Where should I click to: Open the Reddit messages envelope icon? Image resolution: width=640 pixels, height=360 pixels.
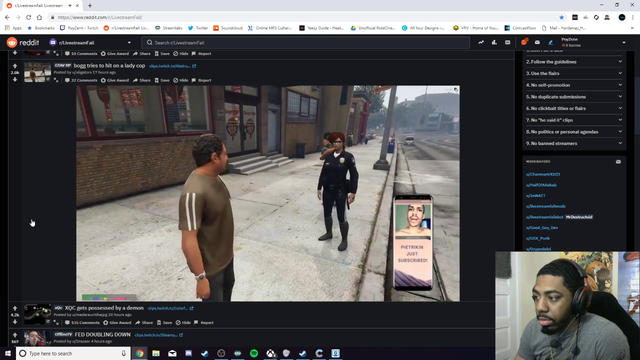[537, 42]
